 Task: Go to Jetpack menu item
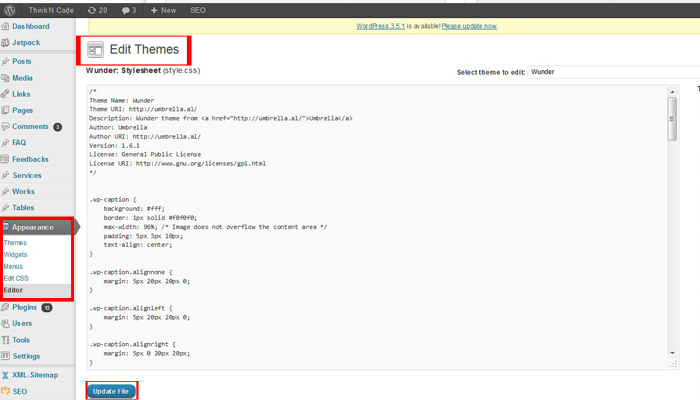tap(26, 43)
